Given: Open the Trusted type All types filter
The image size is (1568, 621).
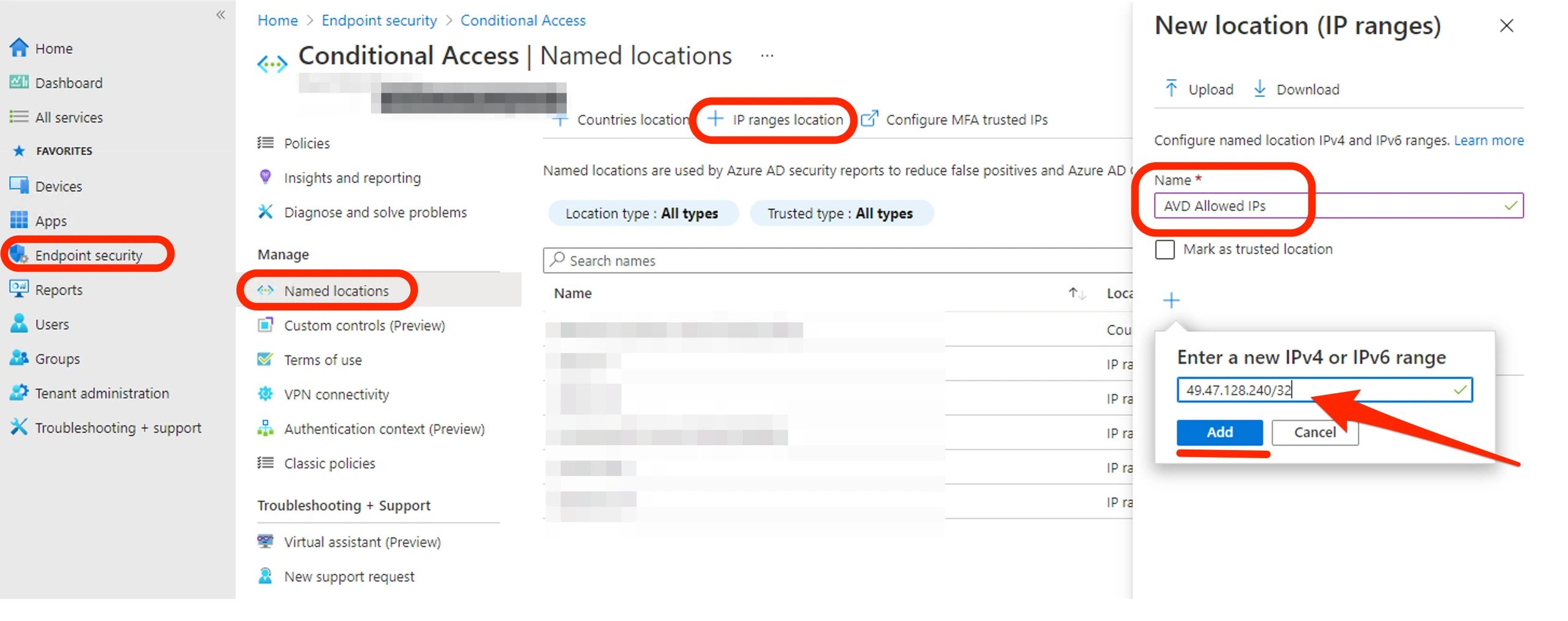Looking at the screenshot, I should (x=842, y=213).
